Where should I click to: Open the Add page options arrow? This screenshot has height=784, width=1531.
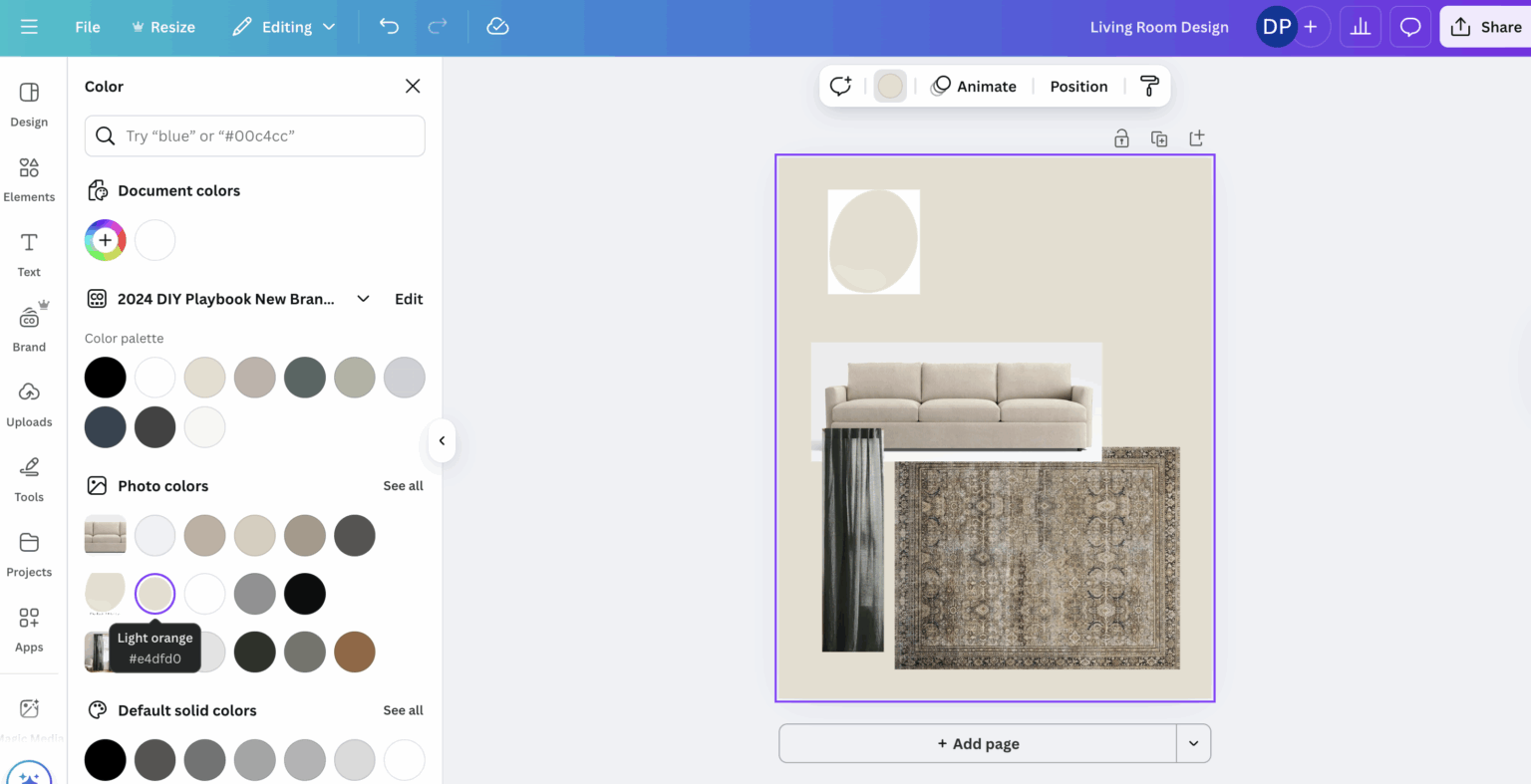point(1193,743)
